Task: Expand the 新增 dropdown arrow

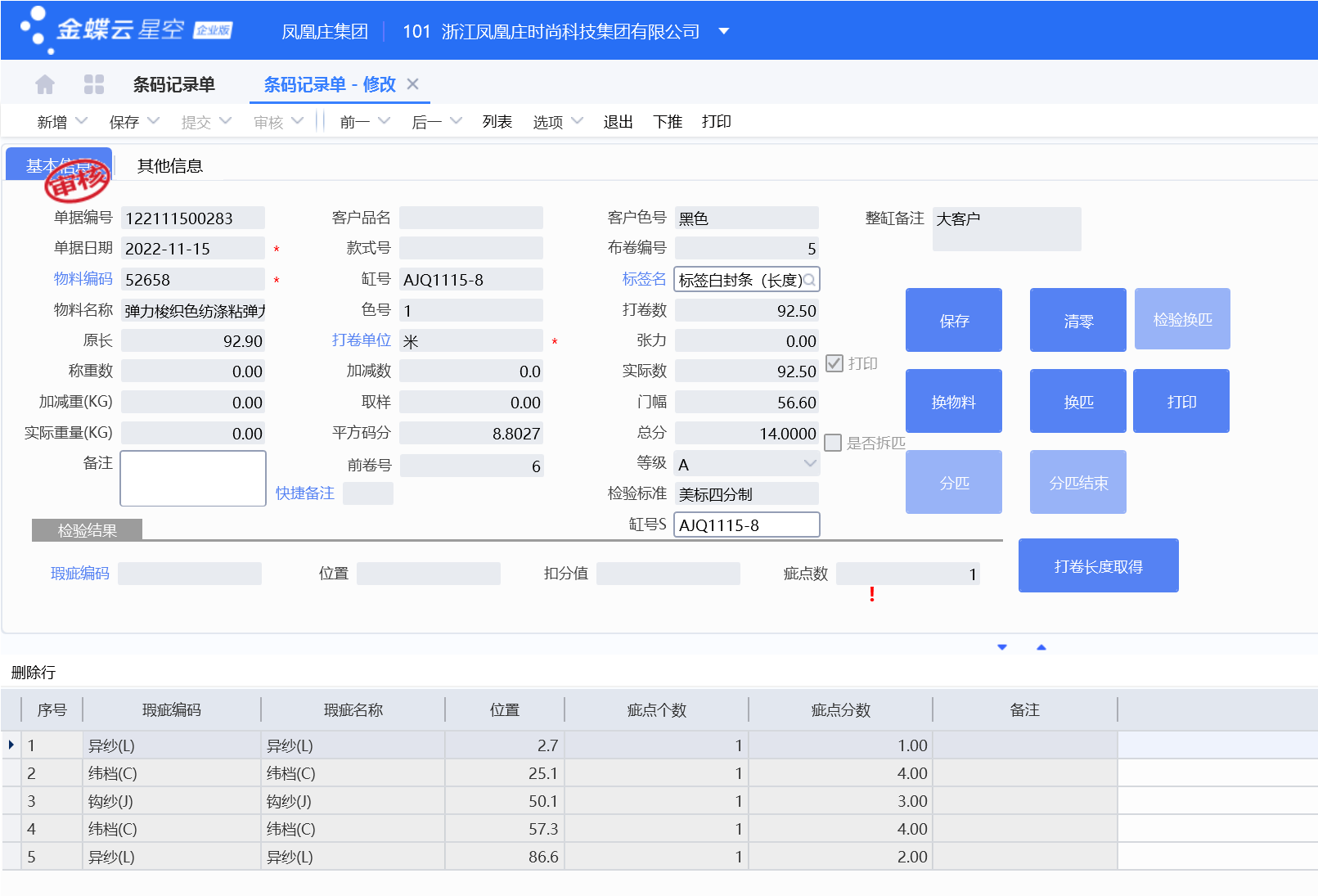Action: click(81, 120)
